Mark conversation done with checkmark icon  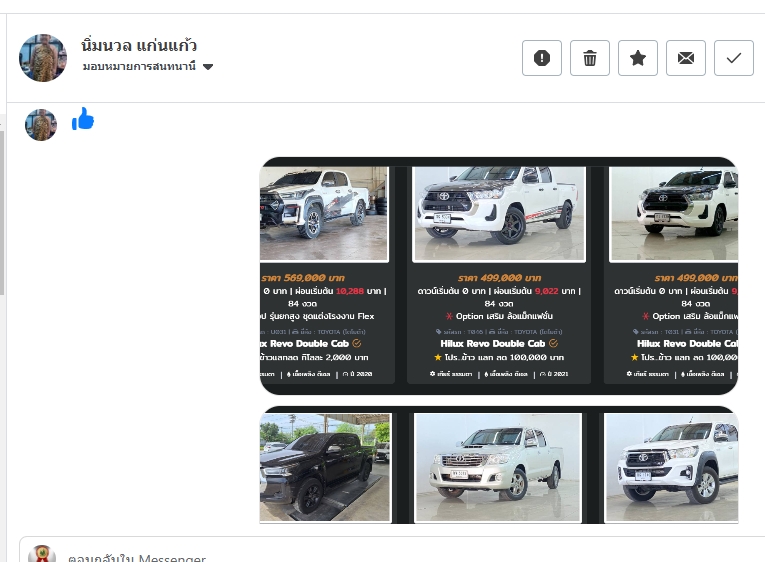tap(734, 58)
